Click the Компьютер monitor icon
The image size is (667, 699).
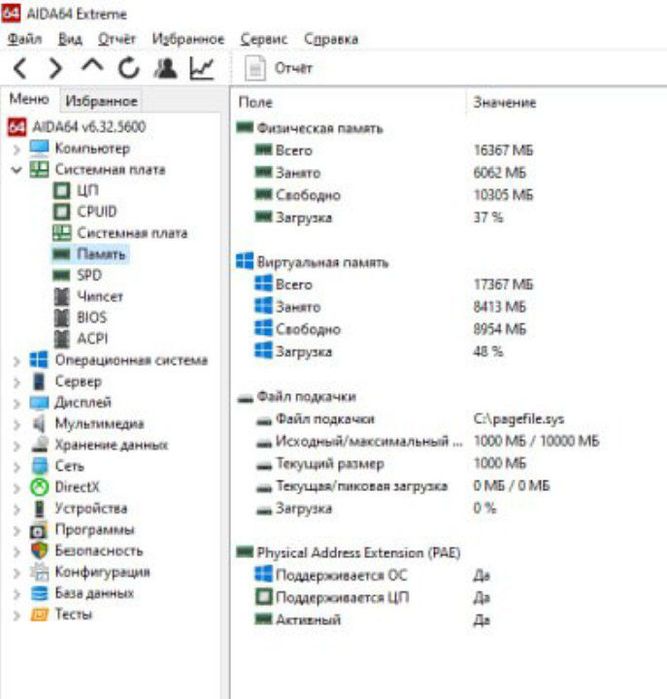pyautogui.click(x=39, y=148)
